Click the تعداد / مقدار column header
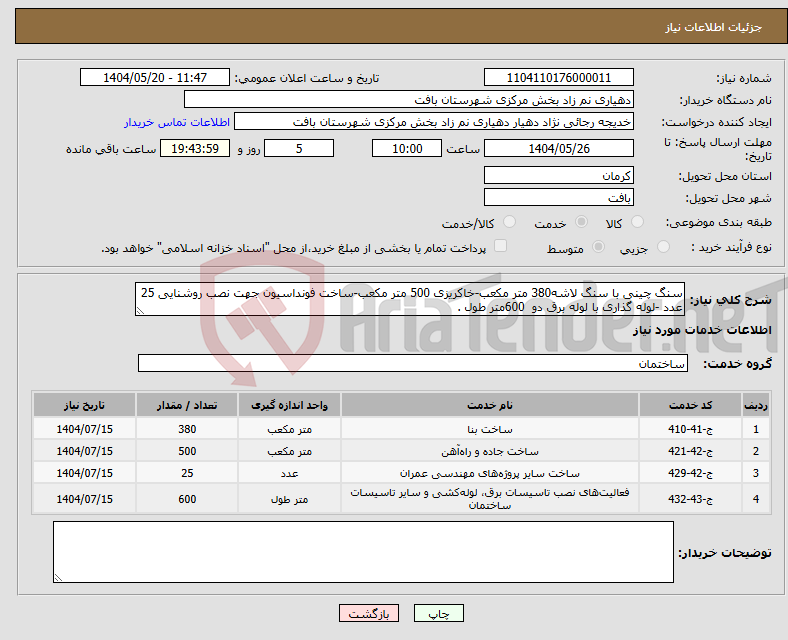 pos(187,405)
